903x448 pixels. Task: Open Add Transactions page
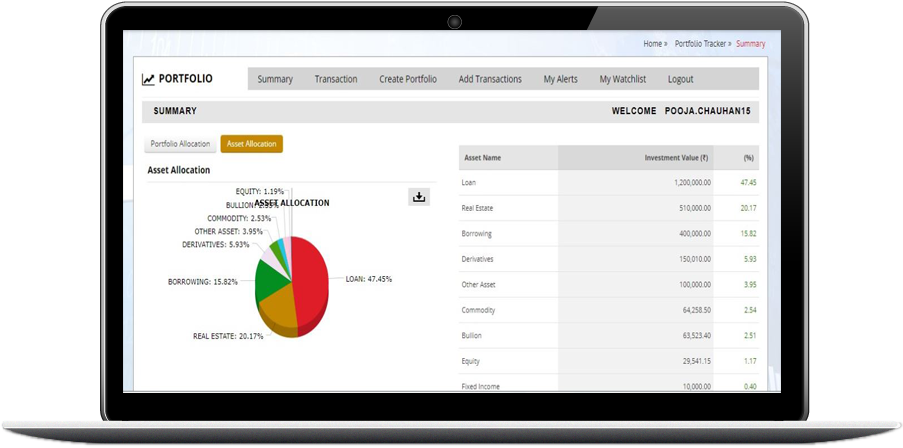pyautogui.click(x=490, y=79)
